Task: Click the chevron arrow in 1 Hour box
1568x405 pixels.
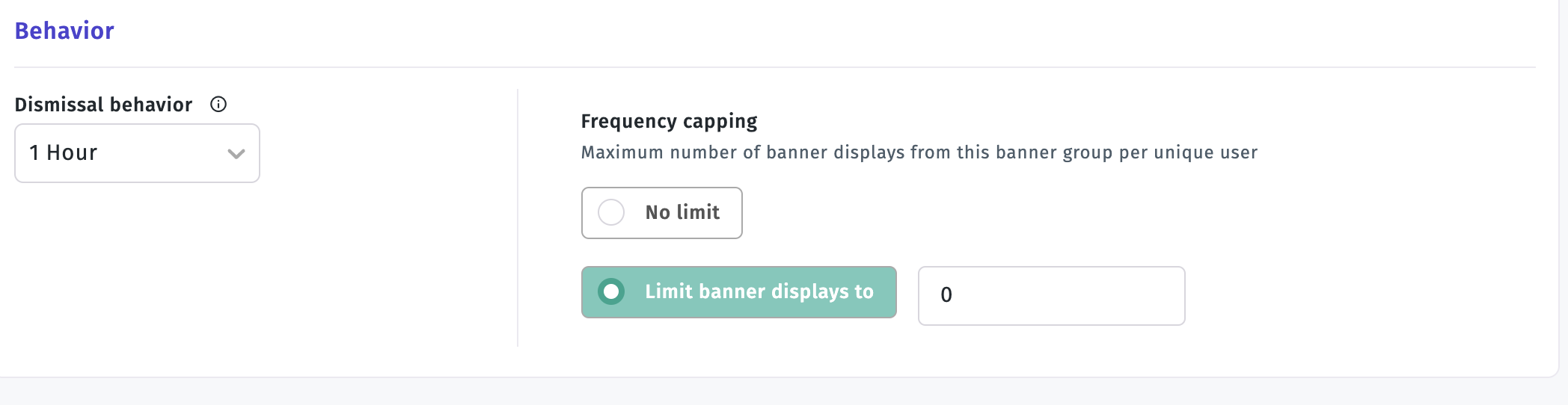Action: 236,154
